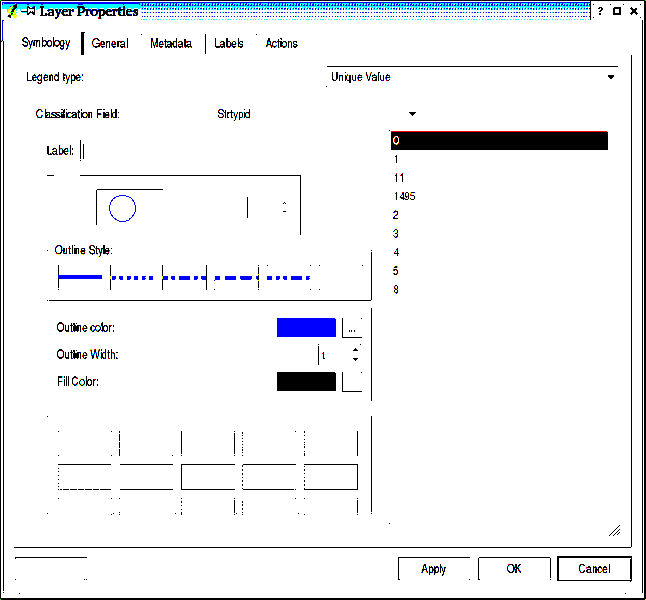The width and height of the screenshot is (646, 600).
Task: Confirm with the OK button
Action: pos(514,569)
